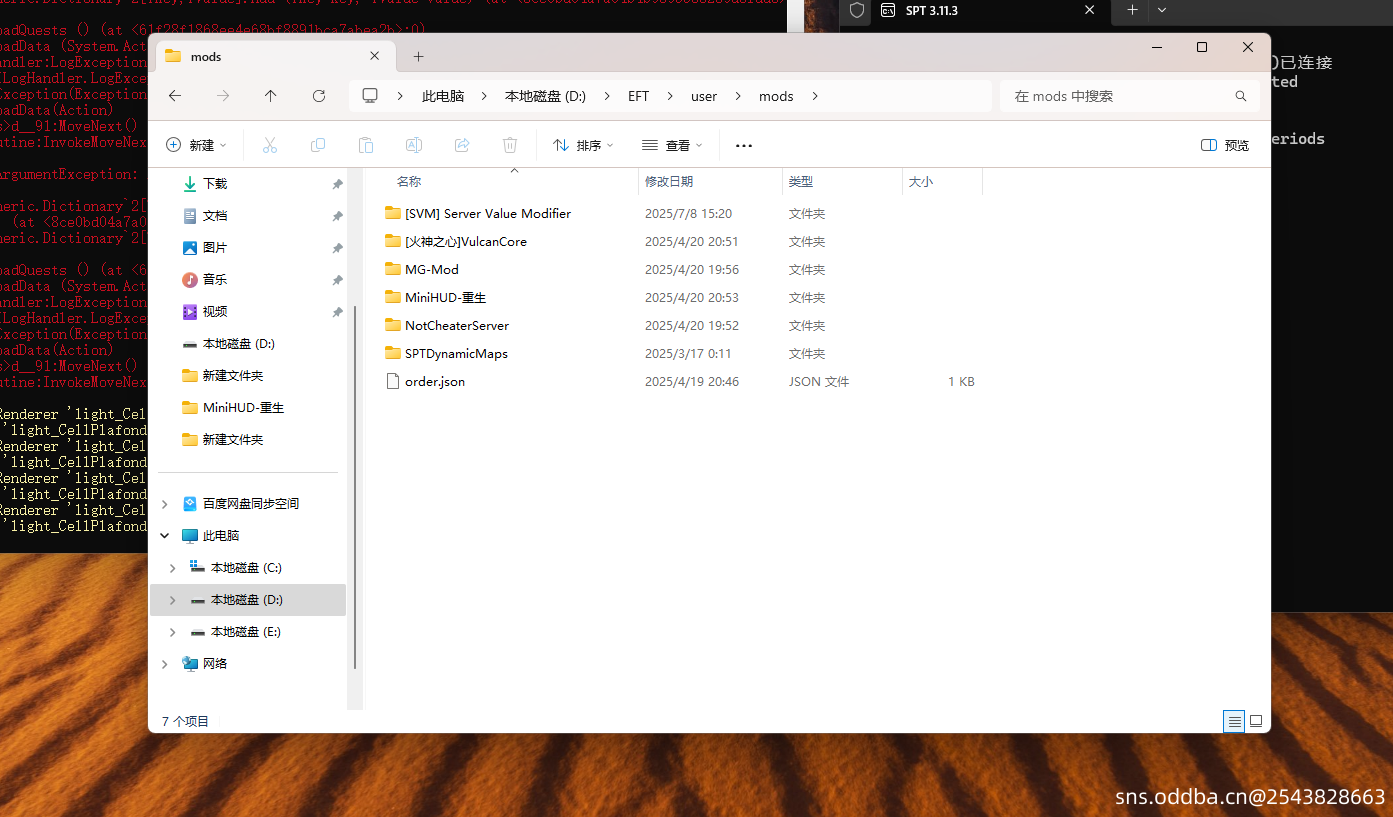Toggle the Preview (预览) pane
This screenshot has height=817, width=1393.
click(1225, 145)
